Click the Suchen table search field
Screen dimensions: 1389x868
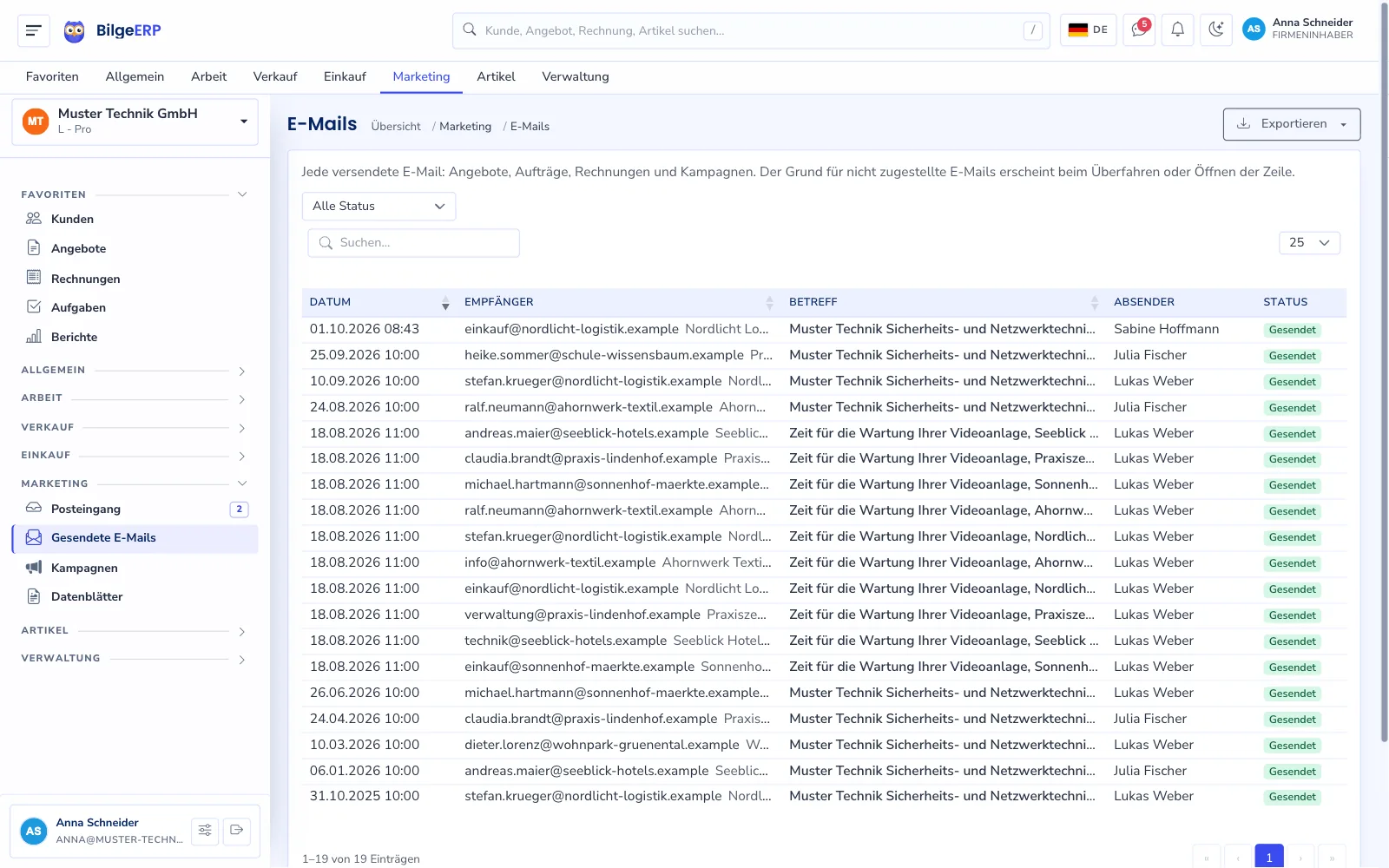(414, 243)
